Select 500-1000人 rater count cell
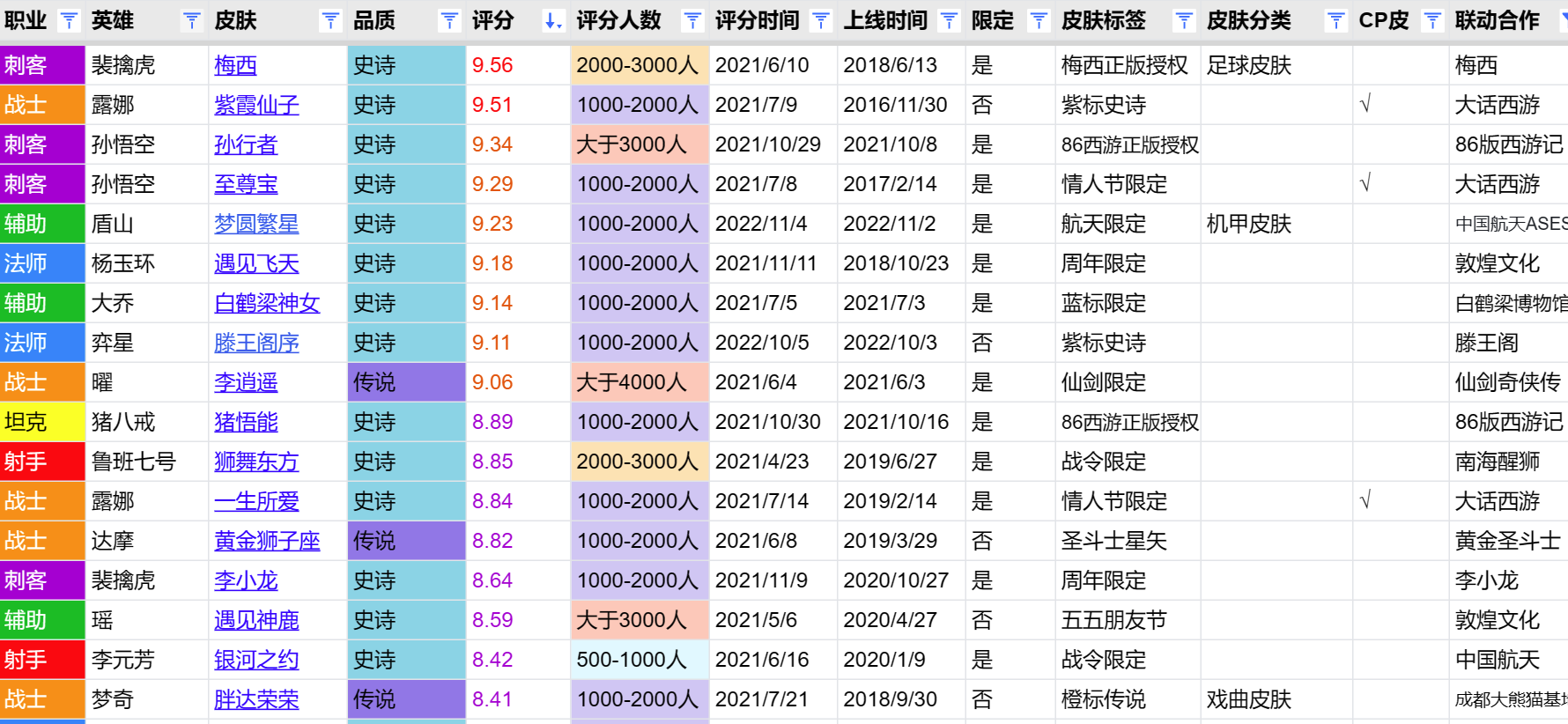This screenshot has height=724, width=1568. tap(640, 660)
